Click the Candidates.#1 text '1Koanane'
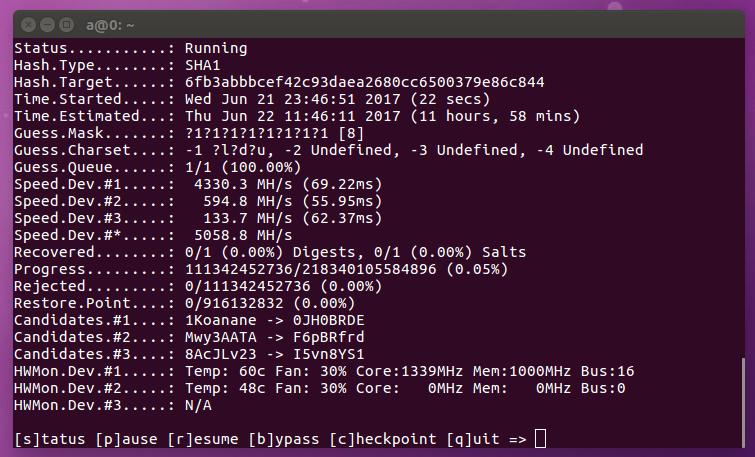The height and width of the screenshot is (457, 755). (220, 320)
